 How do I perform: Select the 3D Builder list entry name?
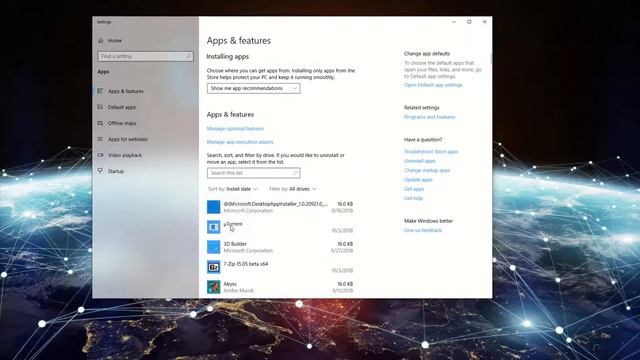tap(235, 244)
